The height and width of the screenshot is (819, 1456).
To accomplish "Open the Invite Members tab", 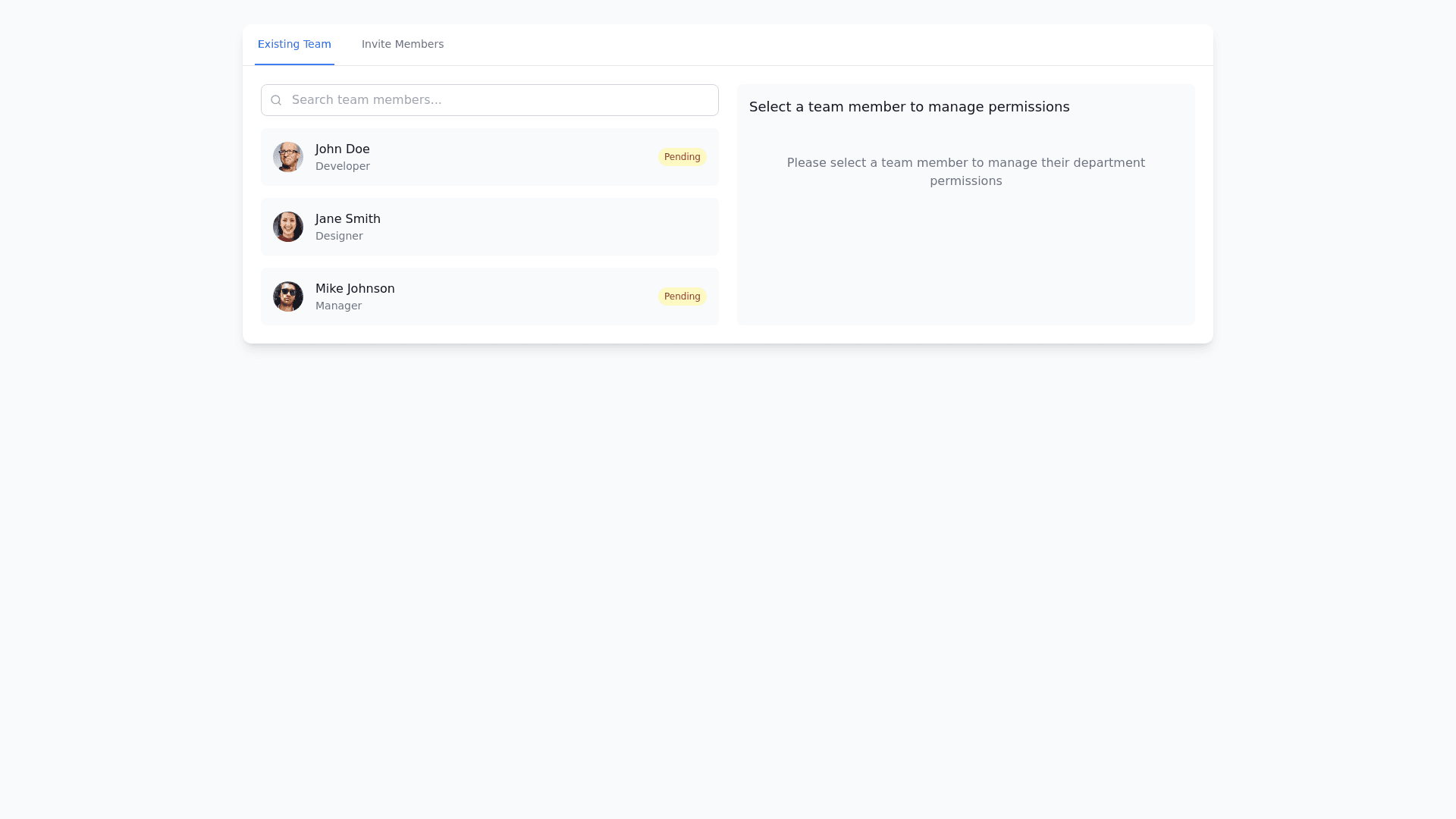I will pyautogui.click(x=403, y=44).
